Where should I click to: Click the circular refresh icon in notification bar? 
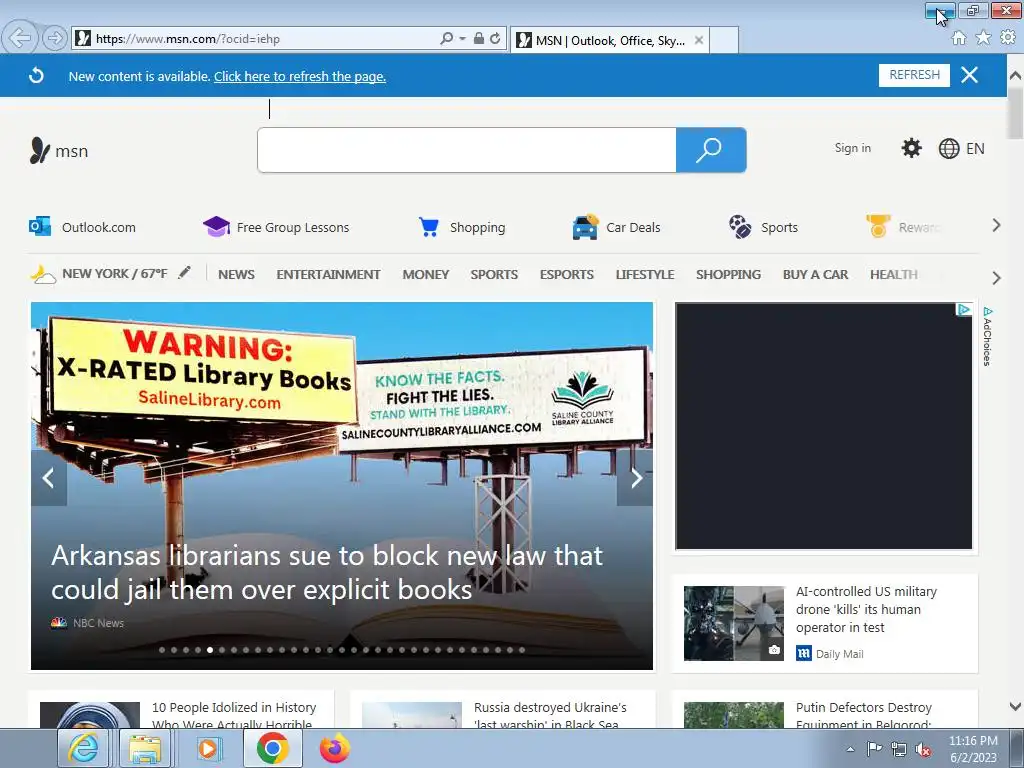pos(37,76)
